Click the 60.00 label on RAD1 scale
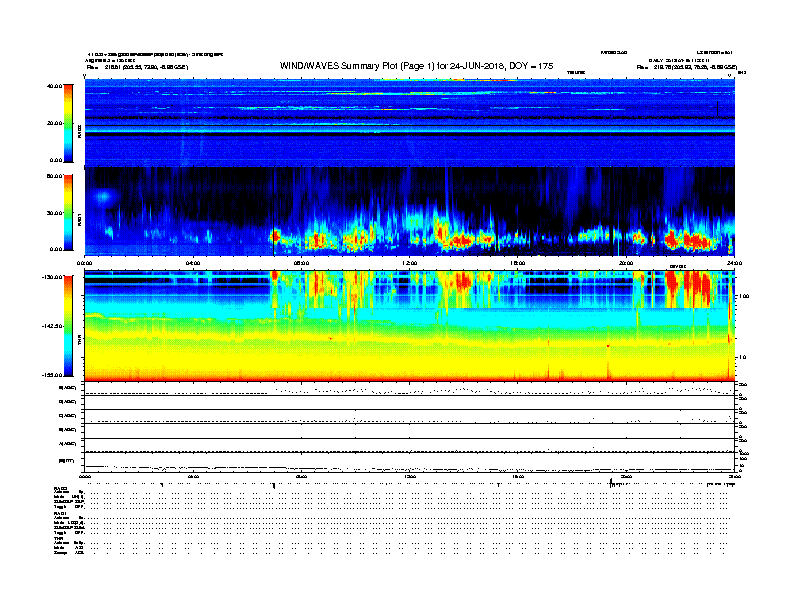The image size is (792, 612). coord(54,176)
